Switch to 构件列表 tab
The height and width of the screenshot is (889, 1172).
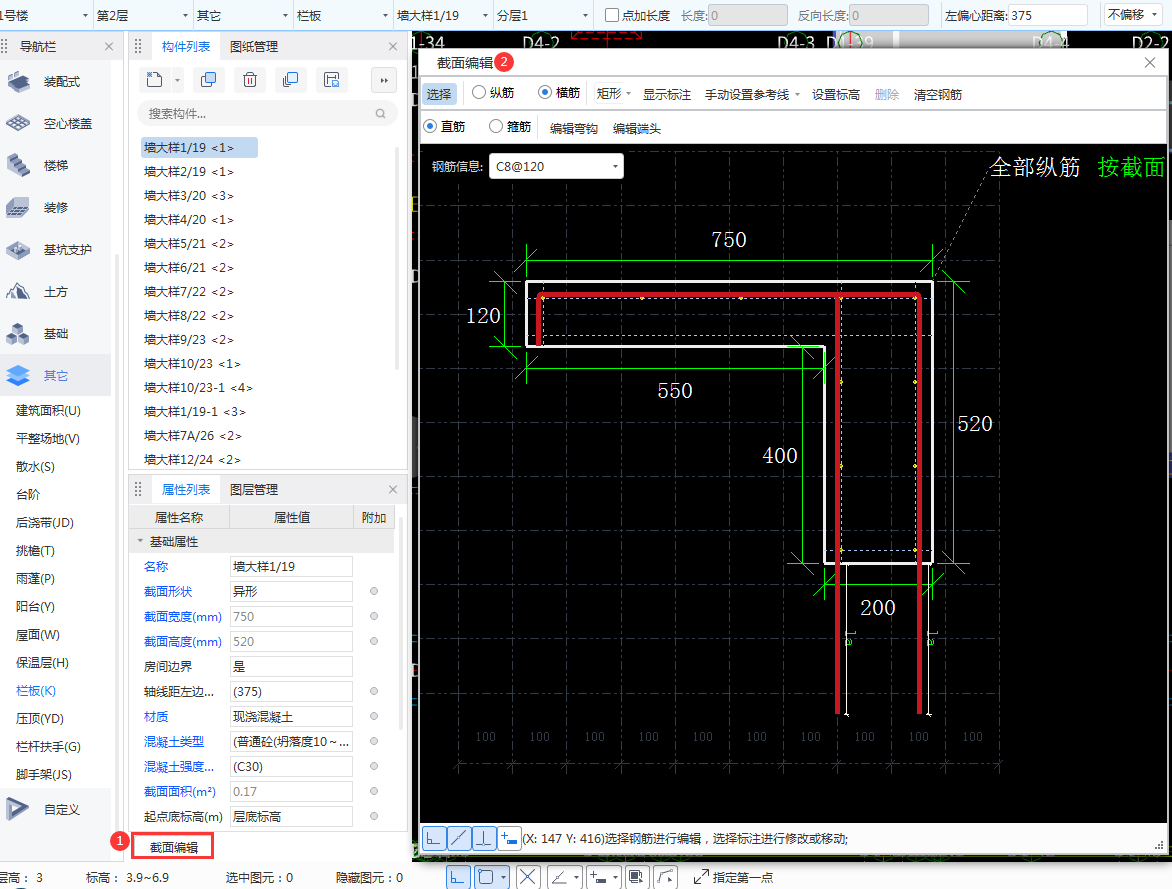(186, 46)
